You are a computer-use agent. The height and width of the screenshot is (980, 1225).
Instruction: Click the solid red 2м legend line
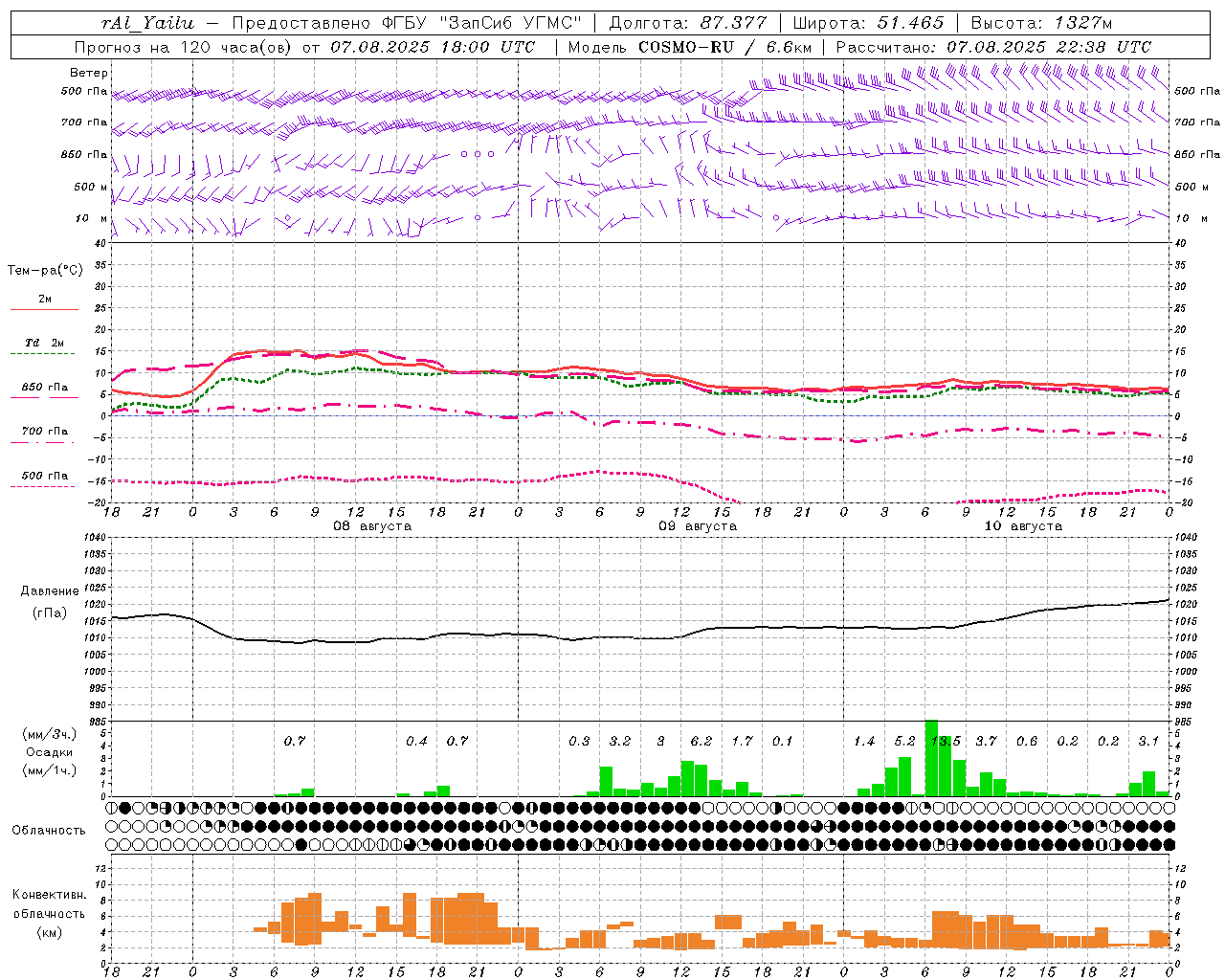pos(44,310)
